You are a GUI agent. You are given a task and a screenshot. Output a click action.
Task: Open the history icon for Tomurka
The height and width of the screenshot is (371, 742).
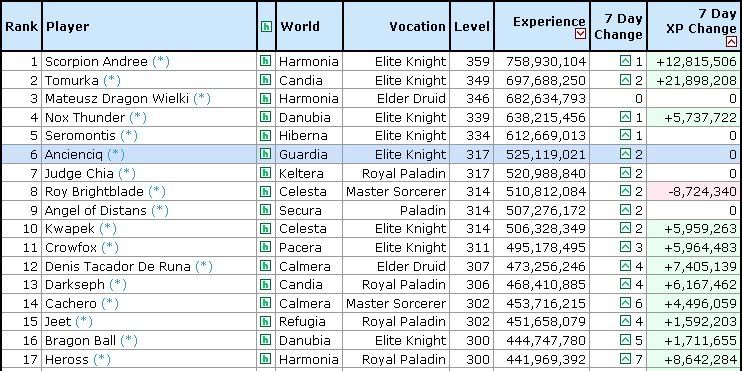click(266, 80)
